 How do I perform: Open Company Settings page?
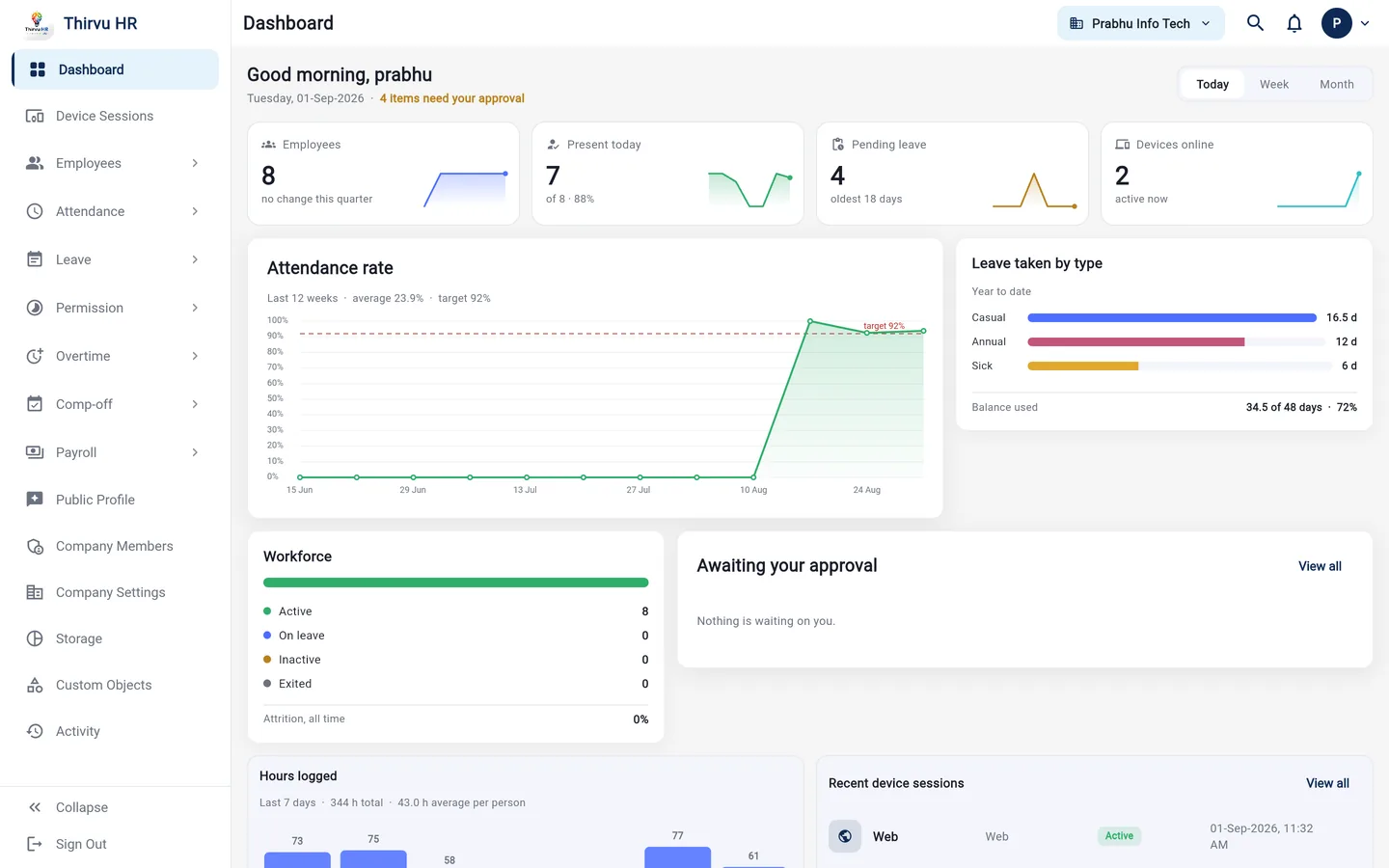click(x=116, y=592)
